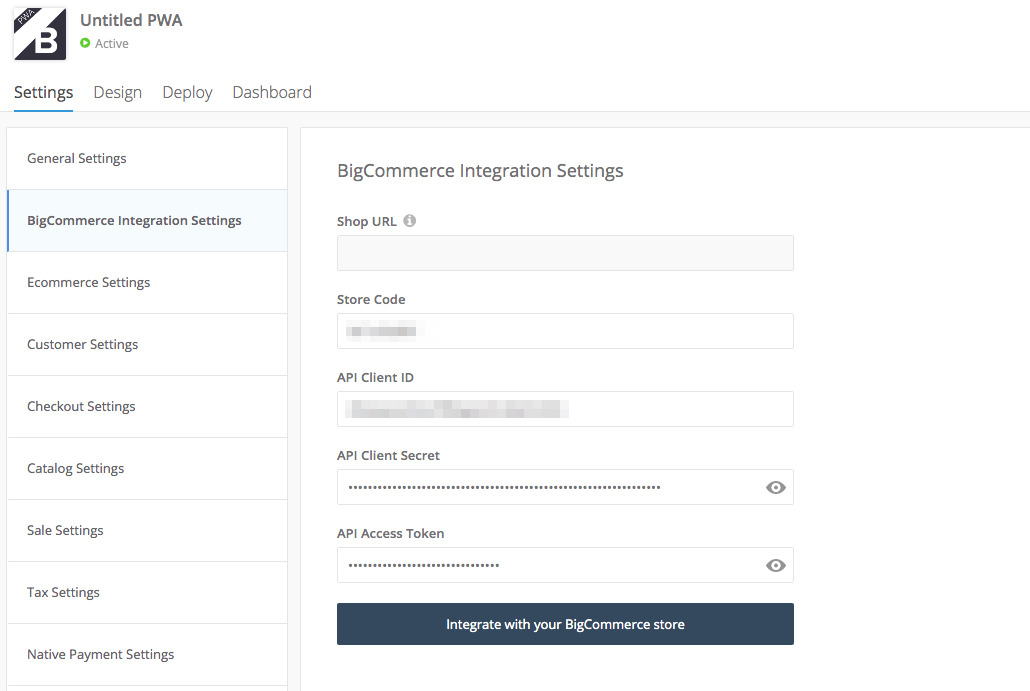
Task: Show the API Access Token using eye icon
Action: pos(775,566)
